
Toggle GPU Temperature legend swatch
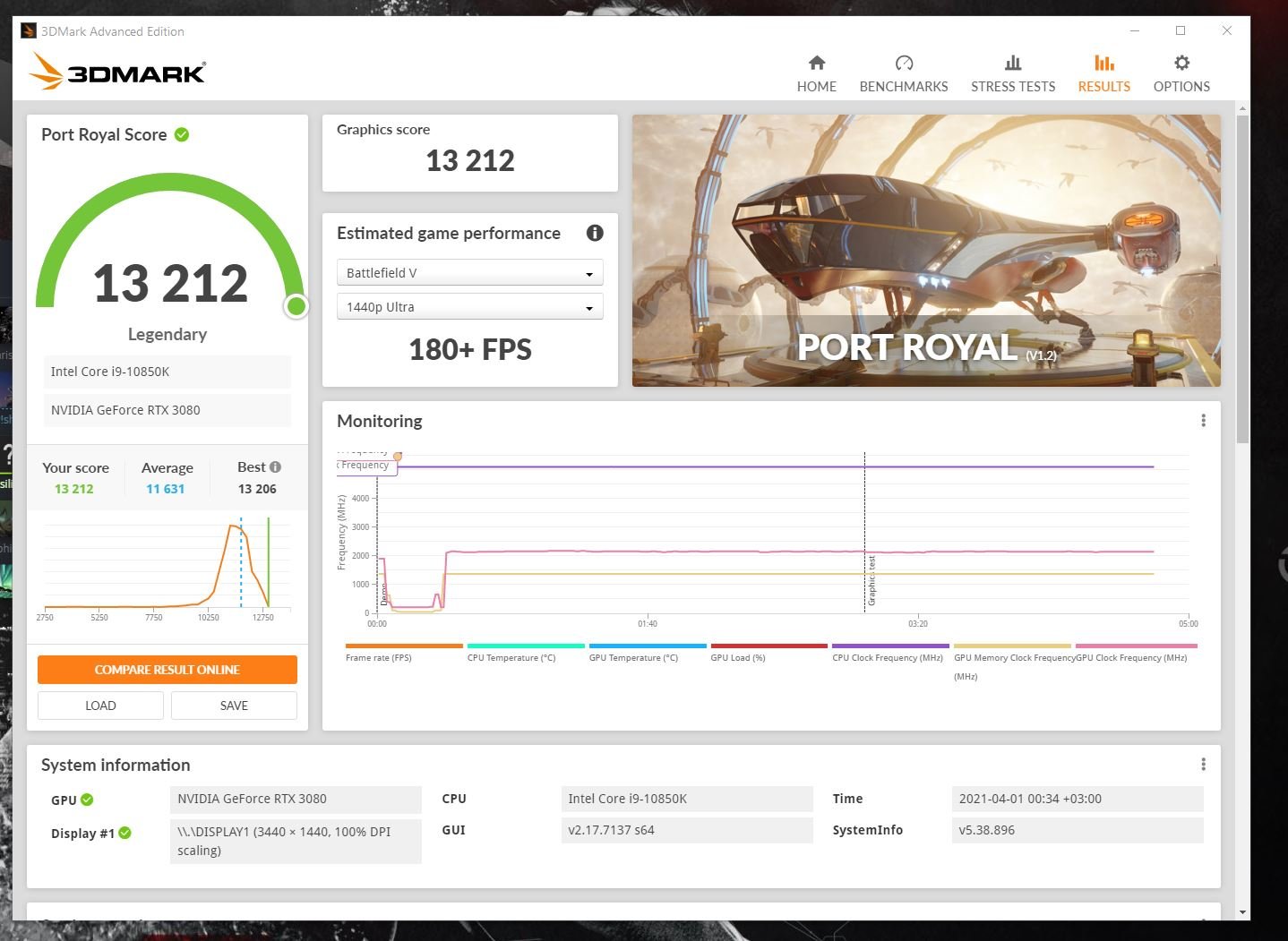pos(648,646)
